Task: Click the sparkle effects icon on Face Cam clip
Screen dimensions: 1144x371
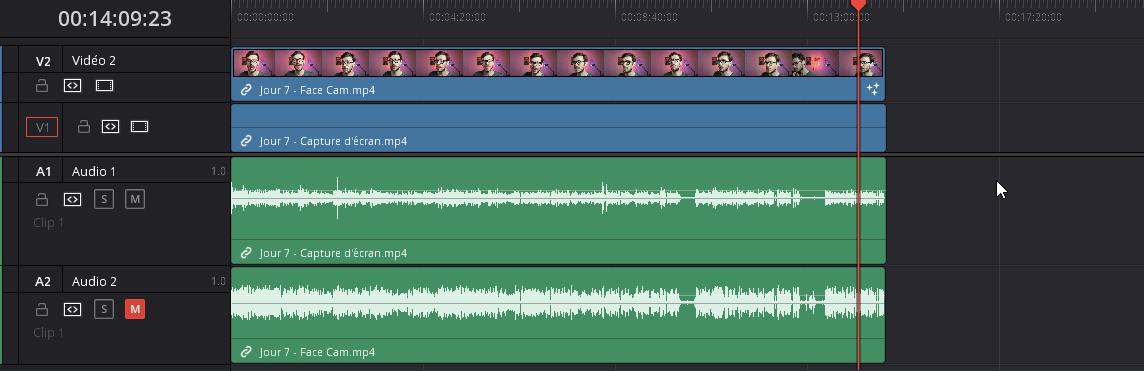Action: click(873, 90)
